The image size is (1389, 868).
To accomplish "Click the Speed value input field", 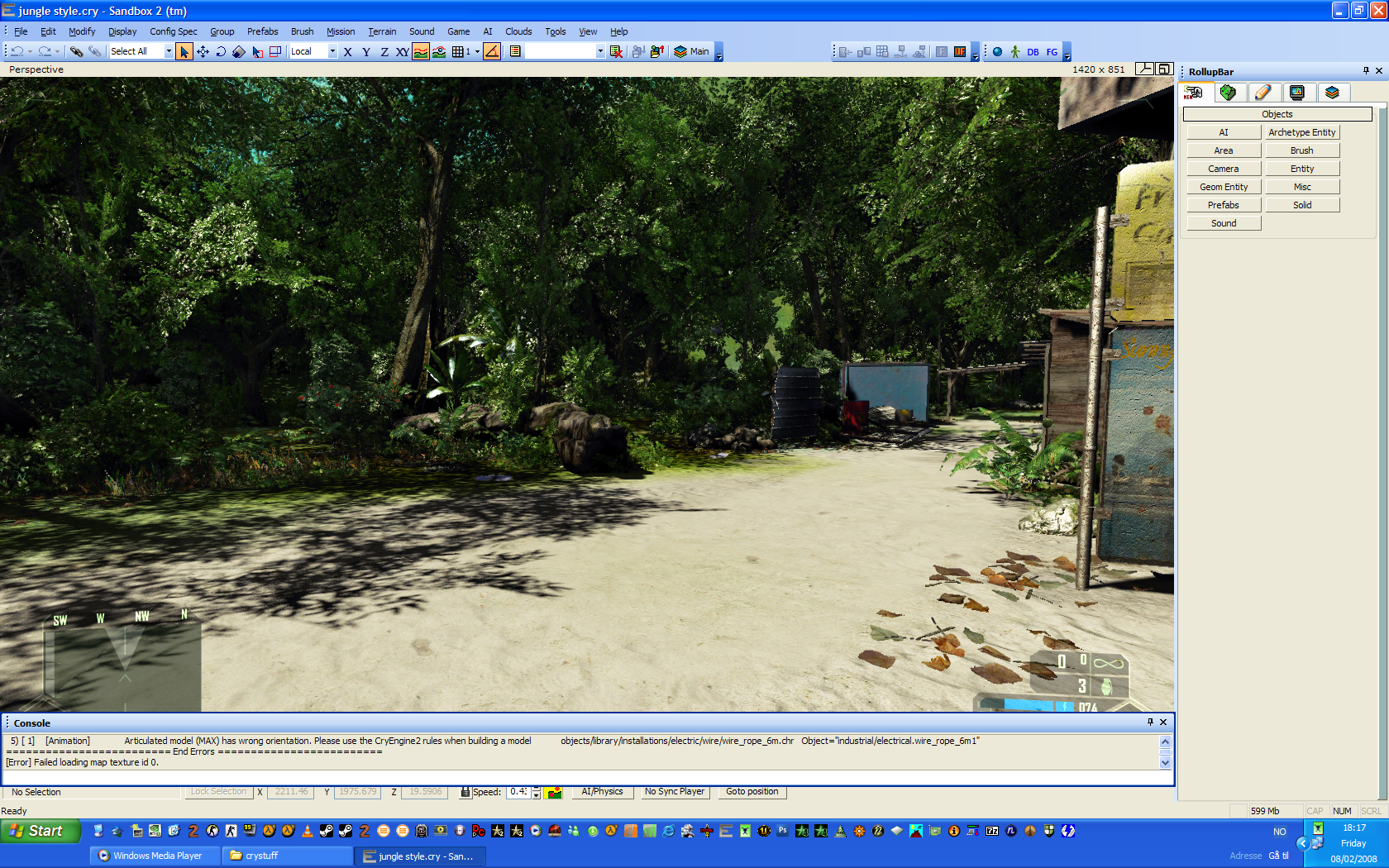I will click(x=518, y=792).
